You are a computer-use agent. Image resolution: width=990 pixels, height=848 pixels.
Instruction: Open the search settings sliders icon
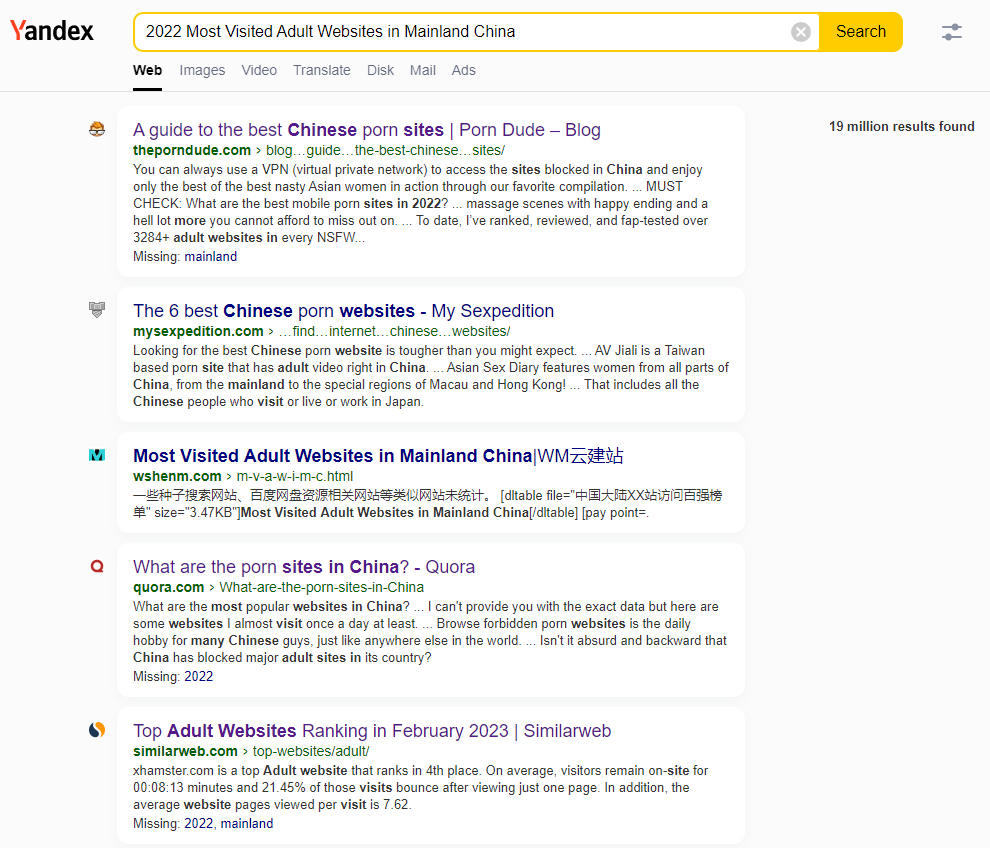(951, 32)
